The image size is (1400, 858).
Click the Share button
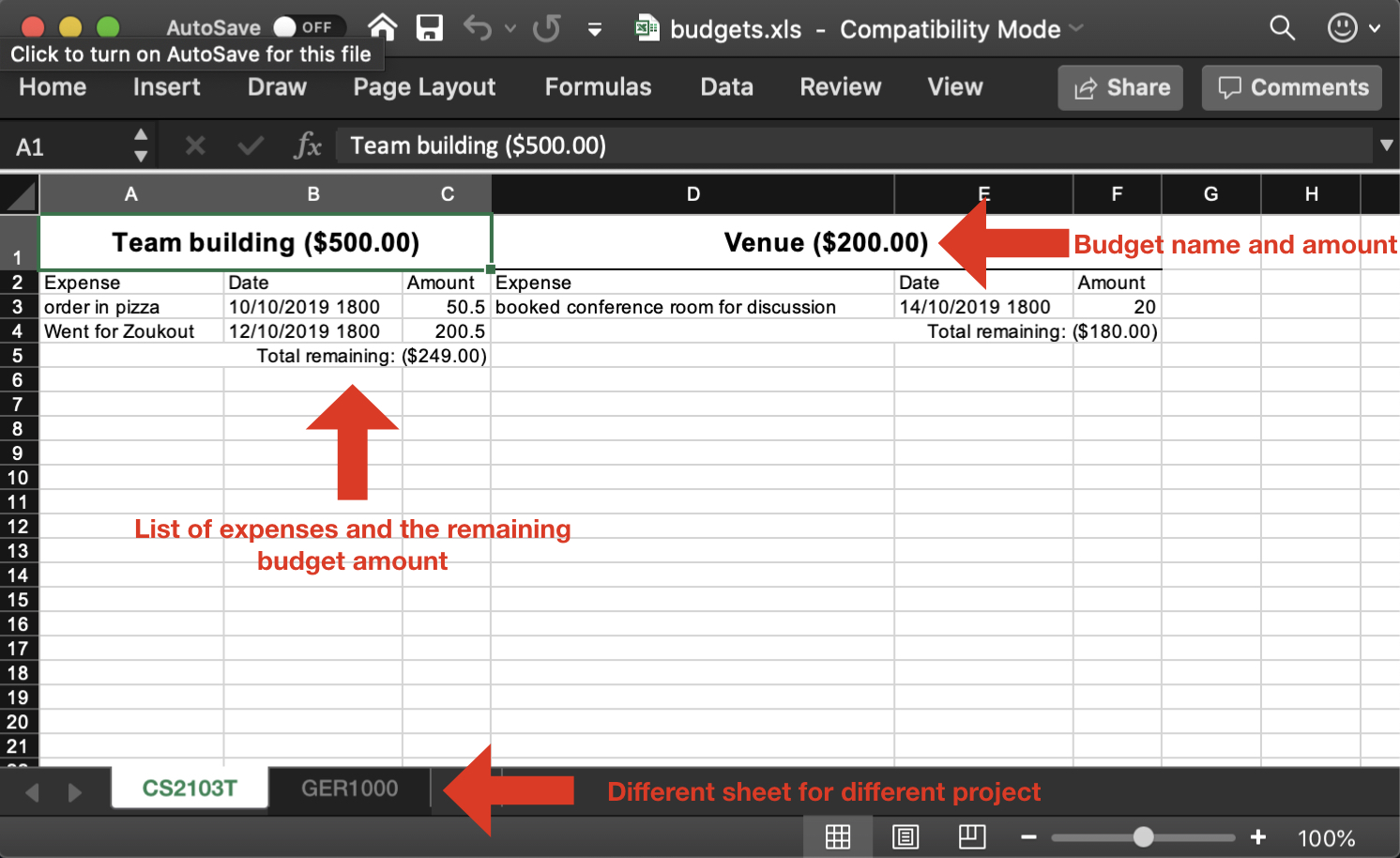(x=1120, y=87)
